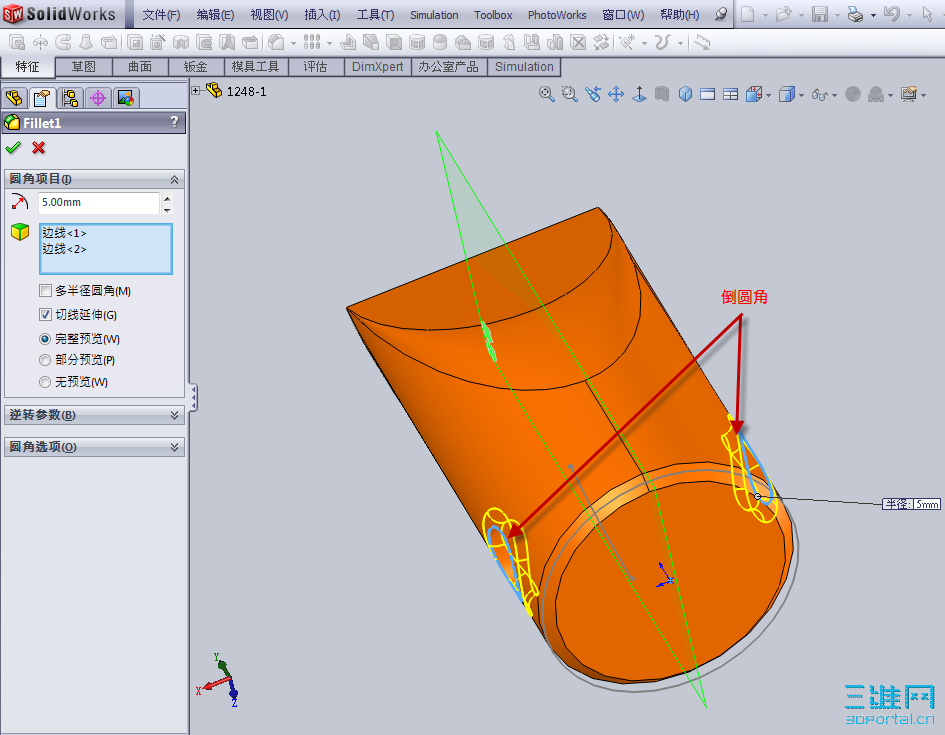
Task: Switch to the DimXpert tab
Action: (x=378, y=67)
